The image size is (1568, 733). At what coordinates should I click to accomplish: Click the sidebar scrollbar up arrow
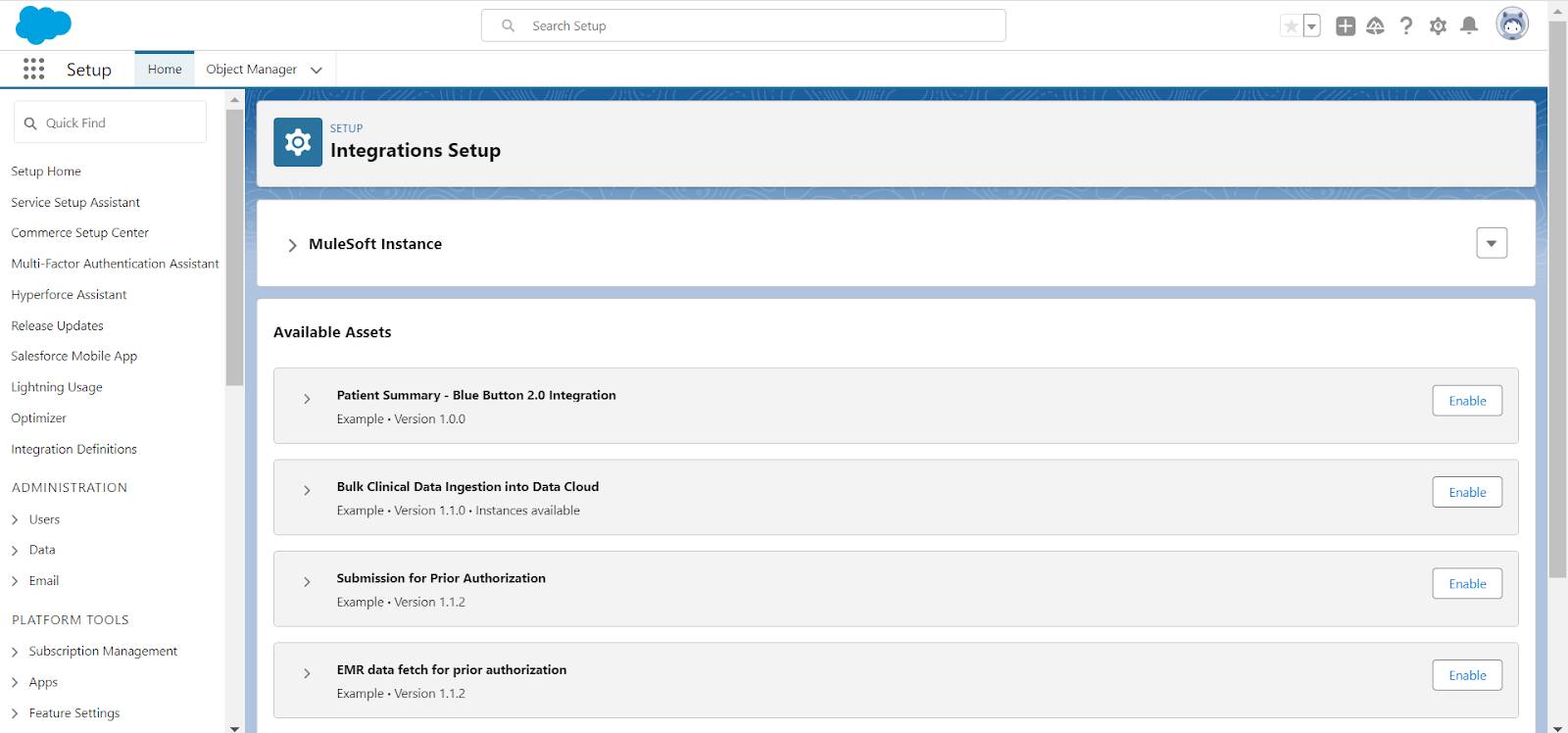(x=234, y=99)
